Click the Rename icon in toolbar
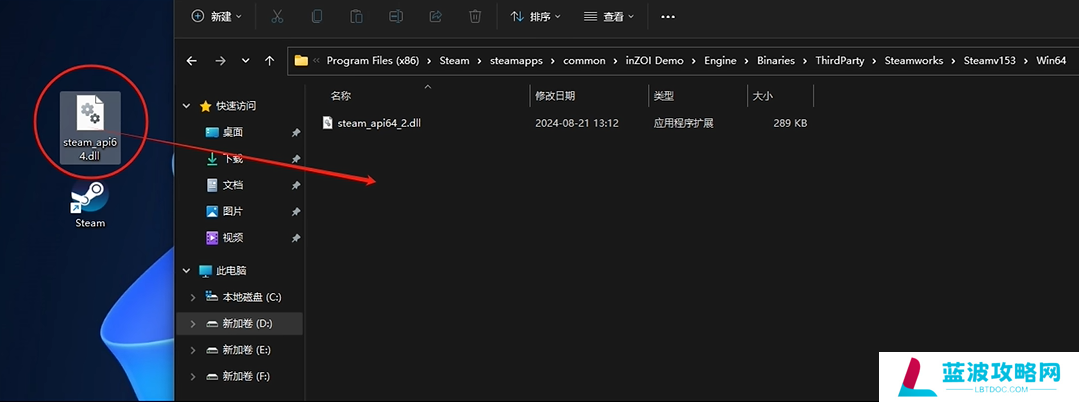1079x402 pixels. pyautogui.click(x=396, y=17)
